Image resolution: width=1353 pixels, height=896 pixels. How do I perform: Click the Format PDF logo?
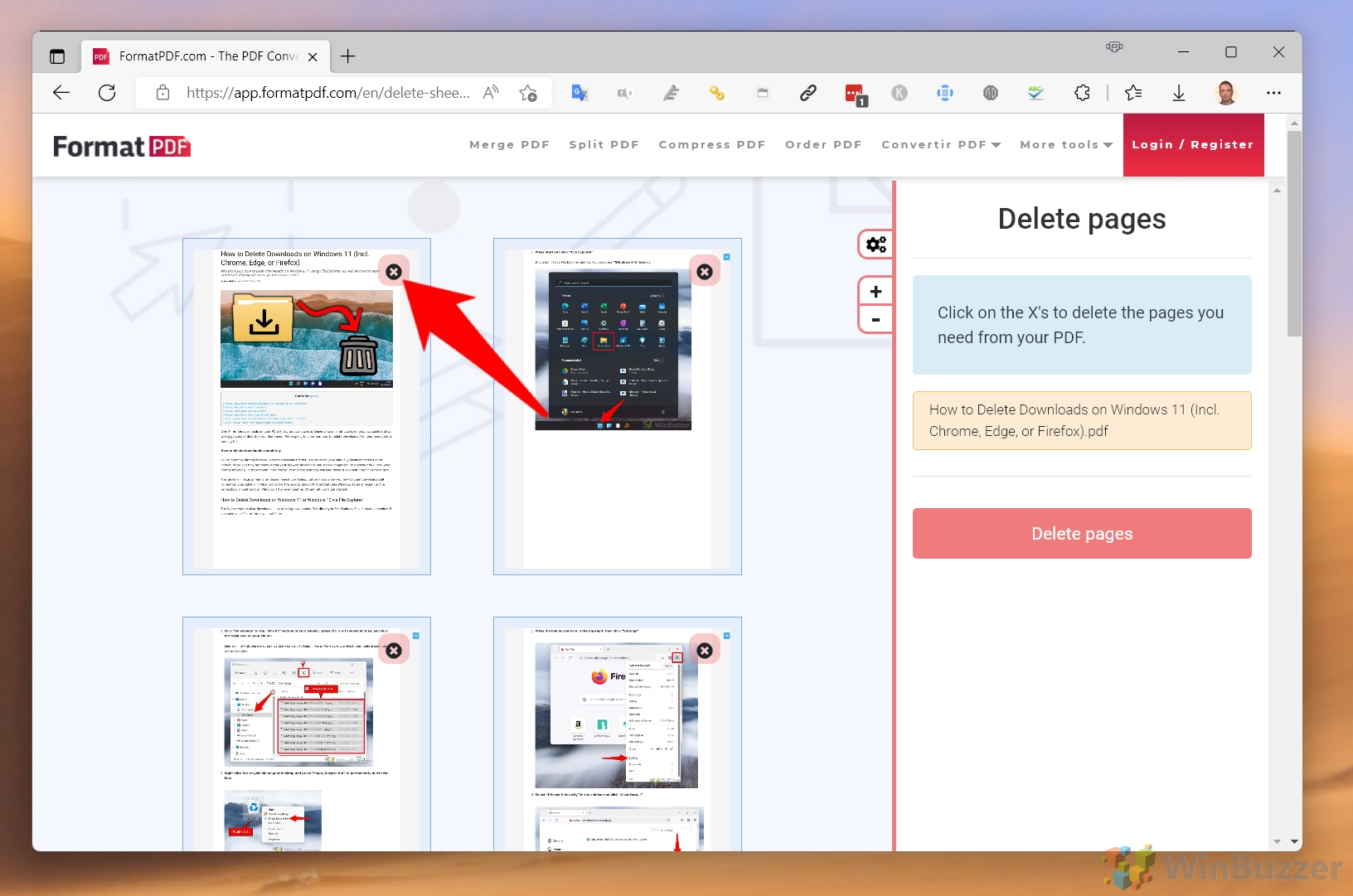122,147
